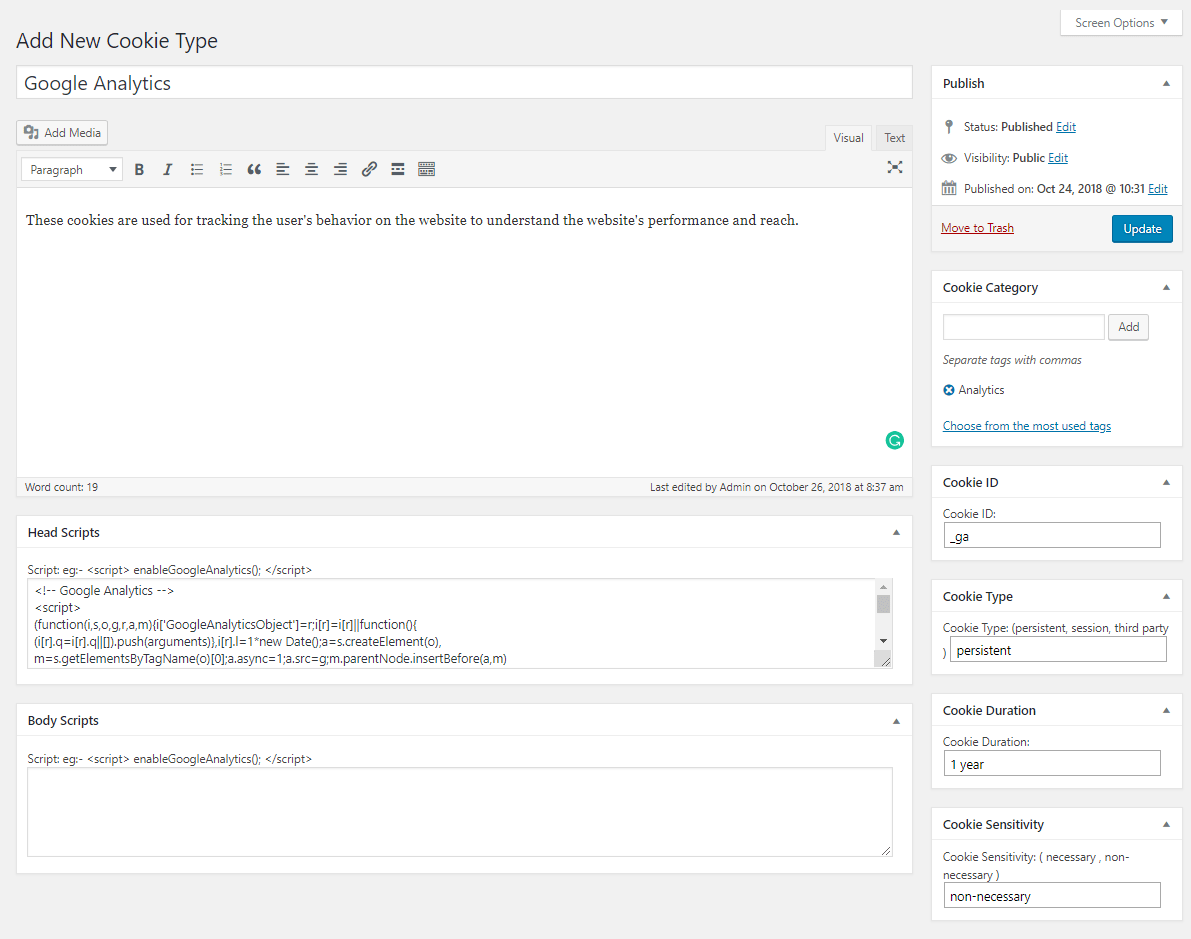Insert a hyperlink
1191x939 pixels.
coord(369,169)
